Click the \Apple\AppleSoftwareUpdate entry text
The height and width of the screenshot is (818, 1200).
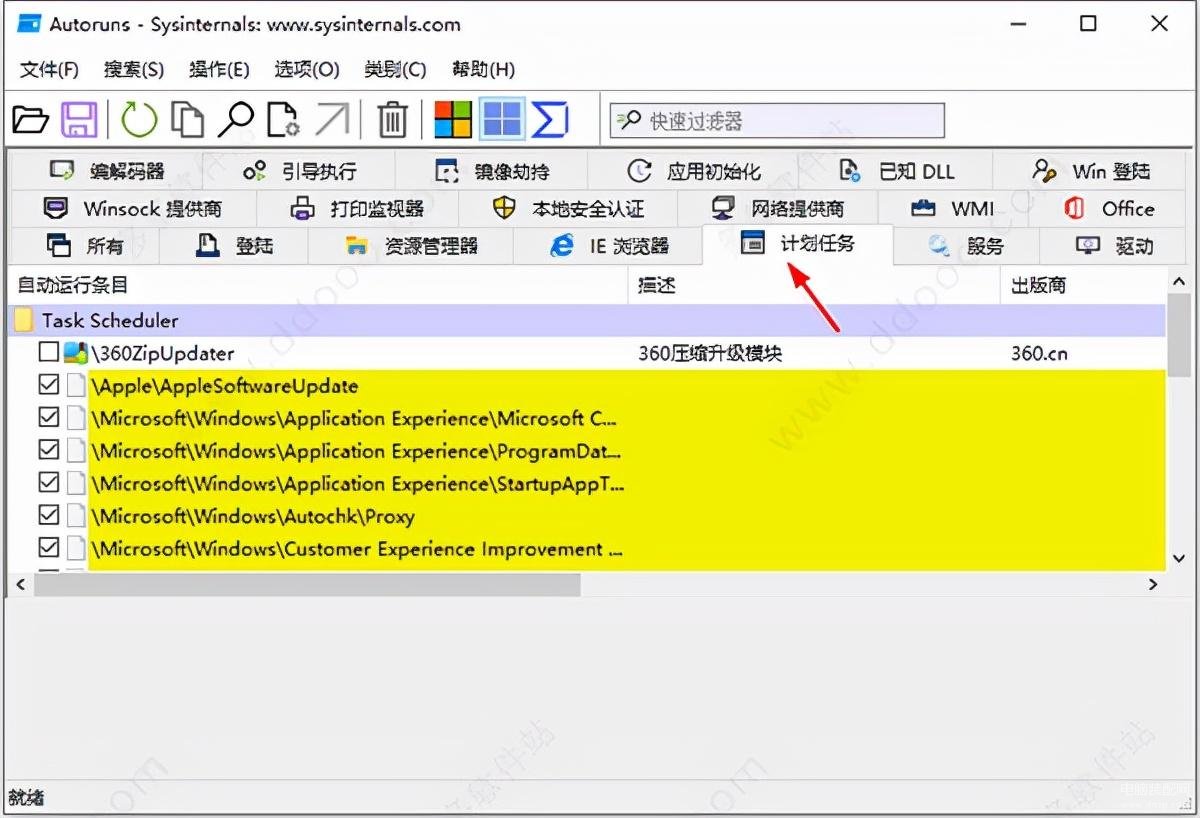coord(225,386)
